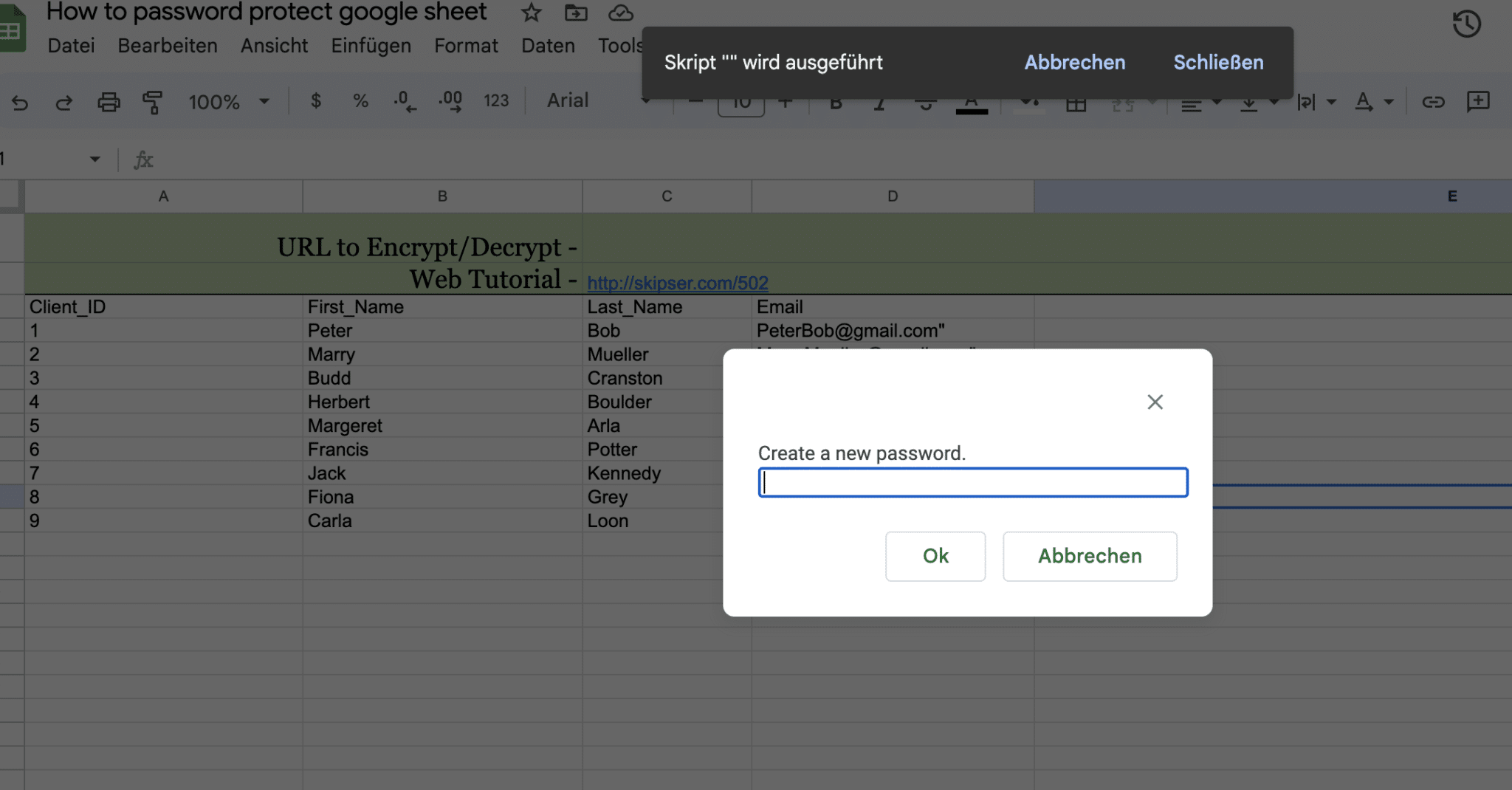Open the 100% zoom dropdown
Image resolution: width=1512 pixels, height=790 pixels.
coord(229,102)
